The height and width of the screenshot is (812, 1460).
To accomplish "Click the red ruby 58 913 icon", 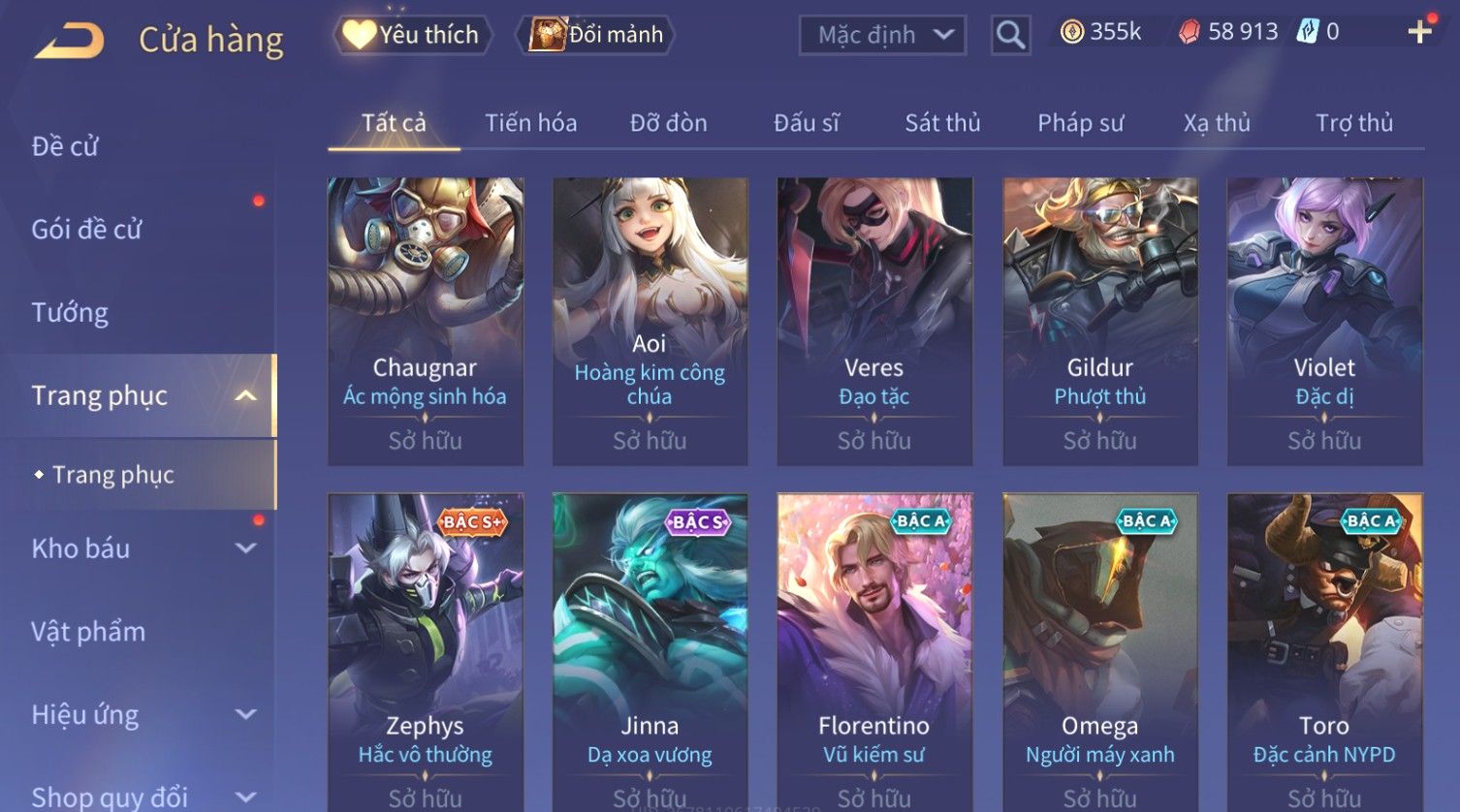I will (1189, 33).
